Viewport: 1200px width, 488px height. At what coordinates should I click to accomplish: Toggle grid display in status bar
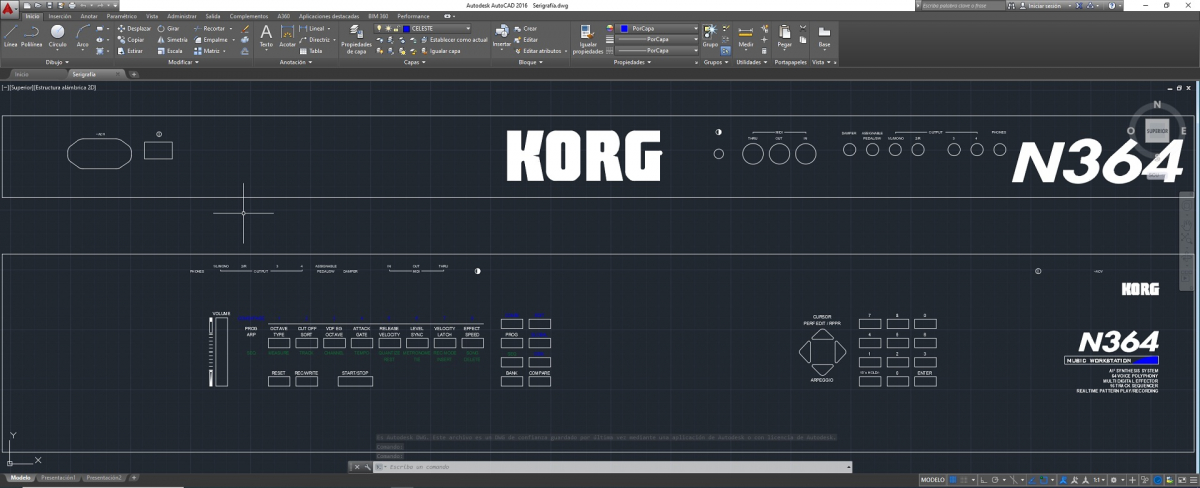[x=955, y=480]
